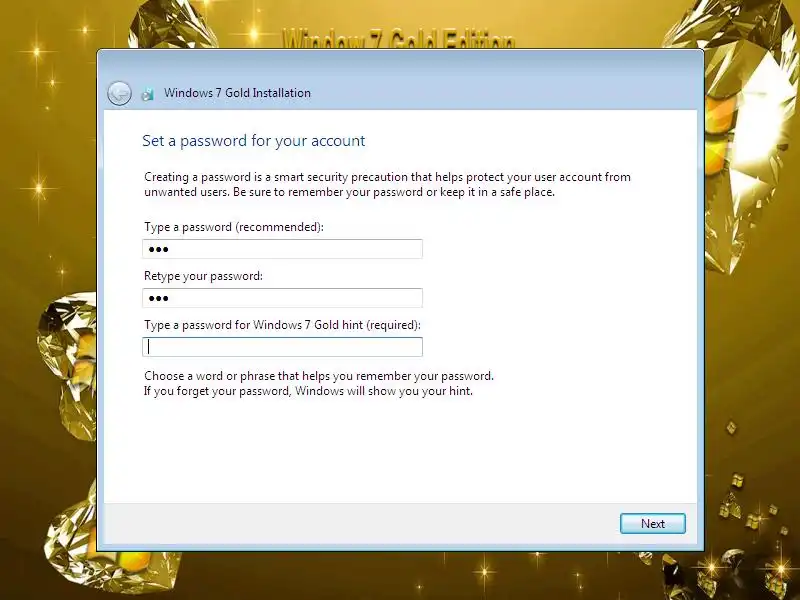800x600 pixels.
Task: Click the 'Retype your password:' label
Action: (203, 276)
